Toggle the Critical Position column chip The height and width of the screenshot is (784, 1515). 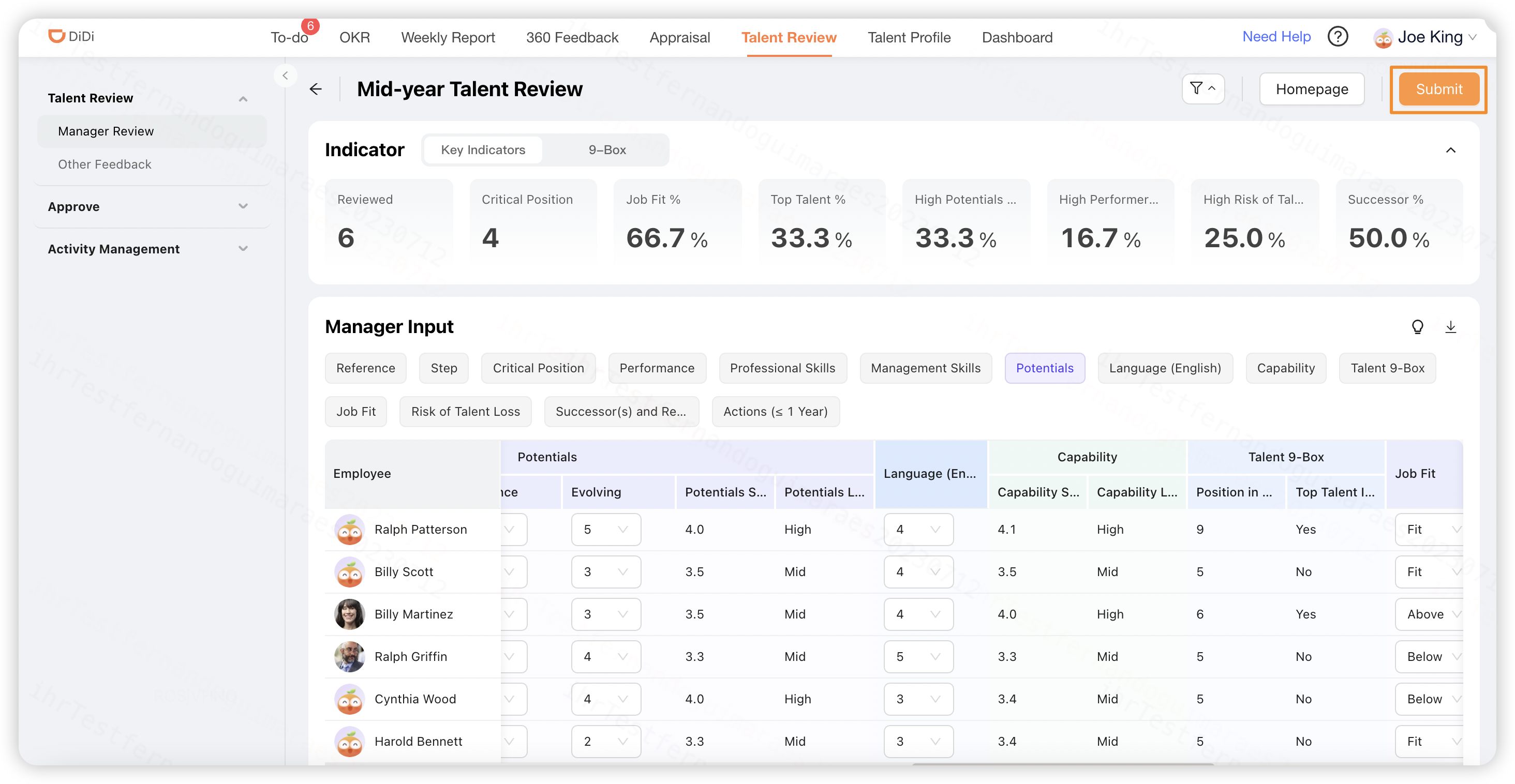pos(538,368)
